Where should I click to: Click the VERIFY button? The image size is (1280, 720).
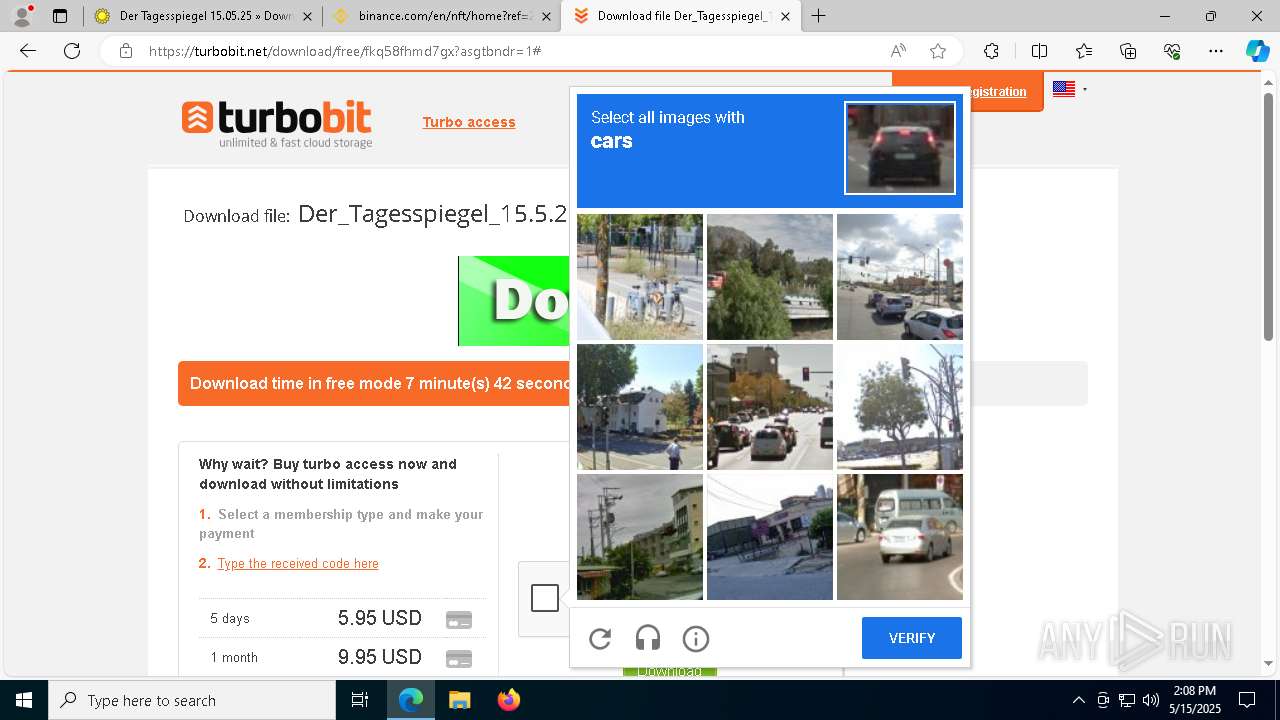(x=912, y=638)
